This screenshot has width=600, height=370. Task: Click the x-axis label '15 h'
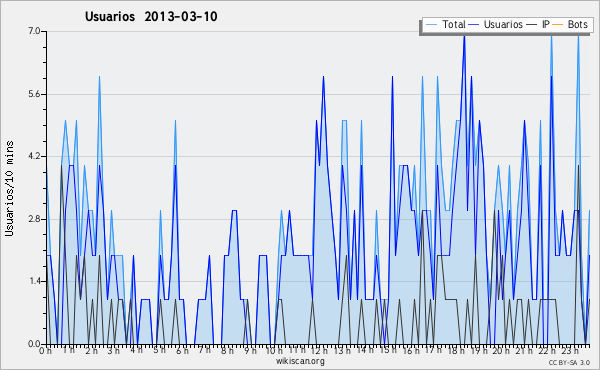(388, 350)
